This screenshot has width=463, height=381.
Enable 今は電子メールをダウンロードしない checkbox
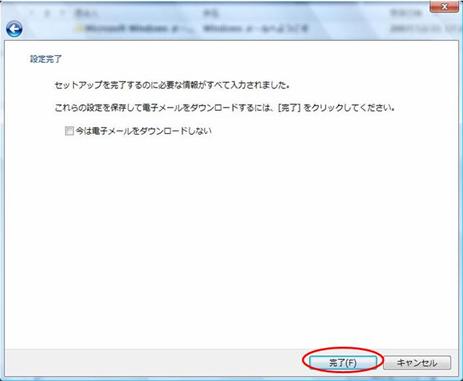click(x=69, y=131)
